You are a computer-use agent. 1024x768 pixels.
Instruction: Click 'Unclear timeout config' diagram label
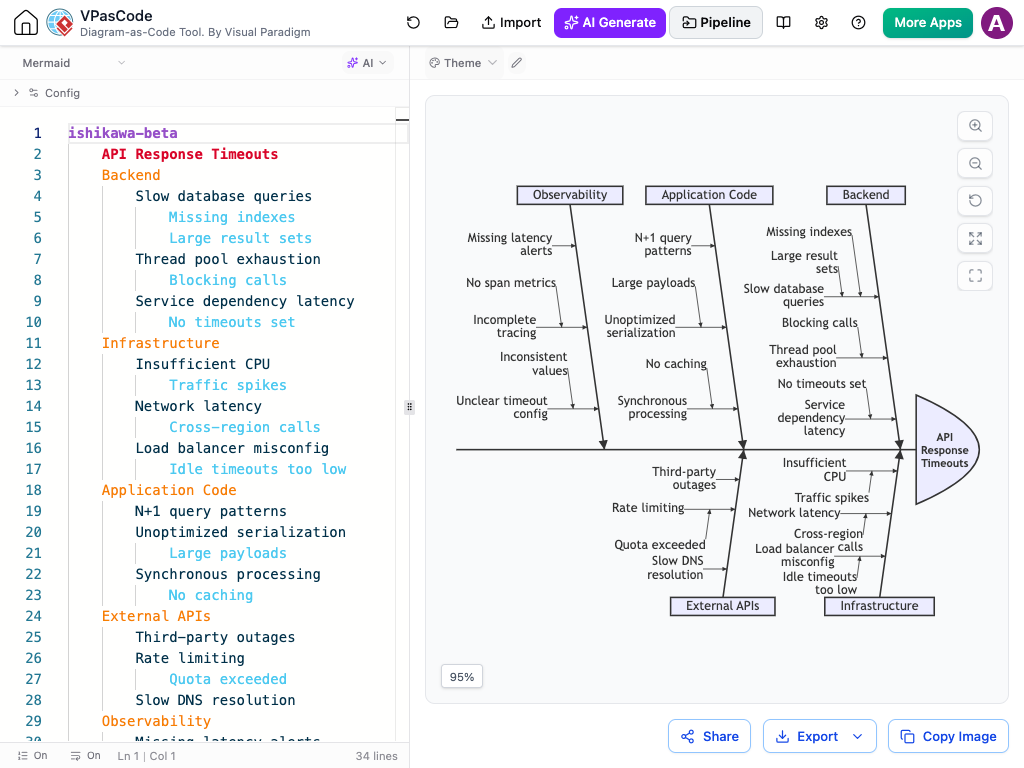point(502,407)
